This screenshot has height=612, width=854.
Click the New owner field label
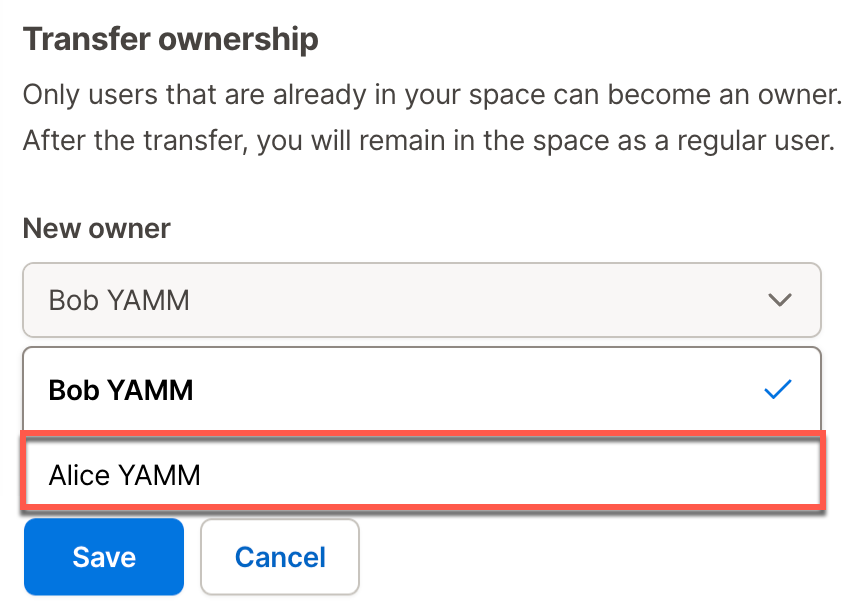tap(96, 228)
